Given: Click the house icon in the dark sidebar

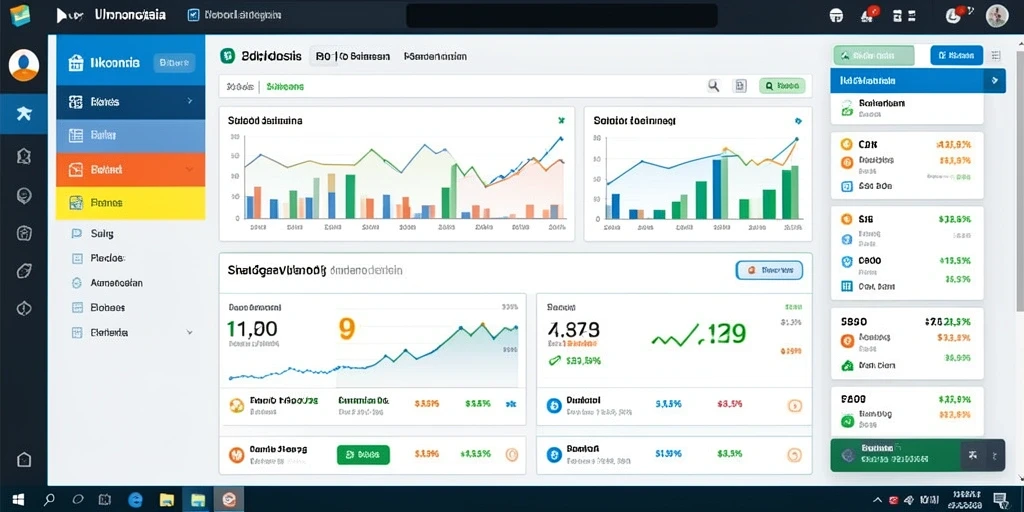Looking at the screenshot, I should [x=24, y=459].
